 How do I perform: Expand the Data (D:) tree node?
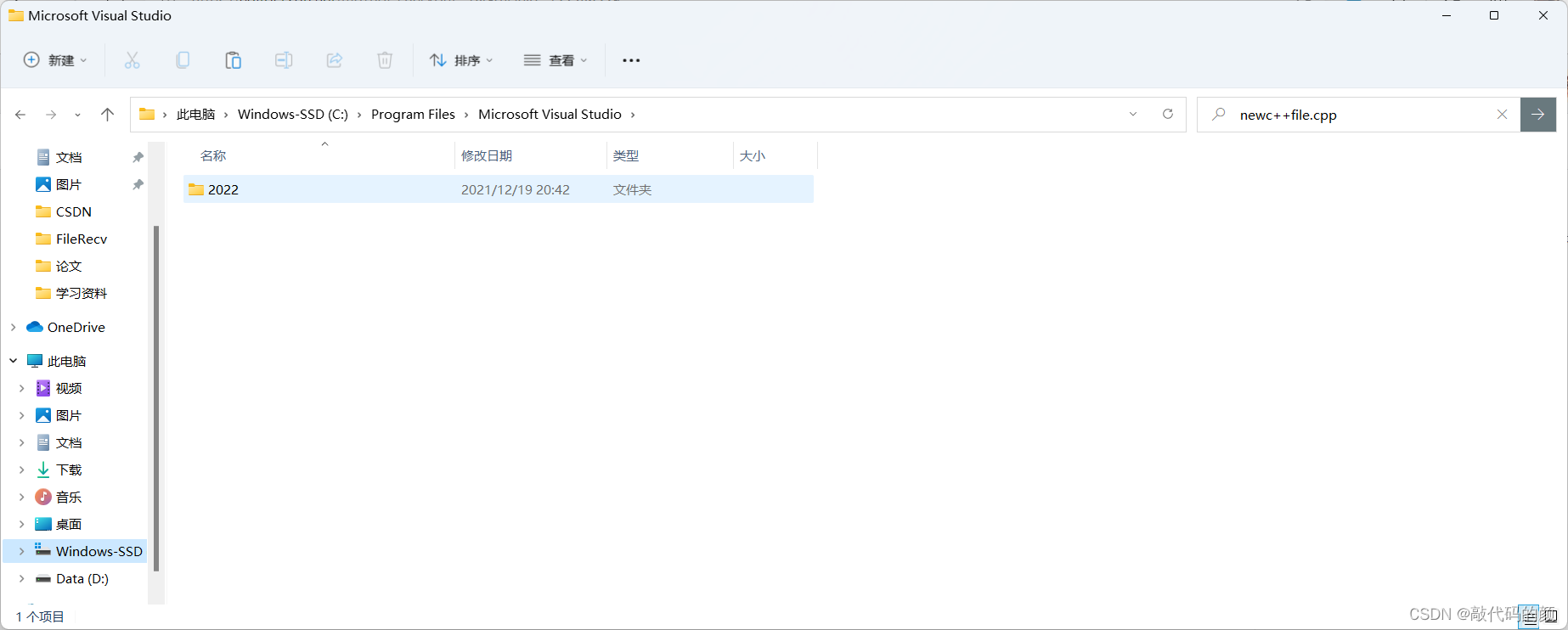(x=22, y=578)
